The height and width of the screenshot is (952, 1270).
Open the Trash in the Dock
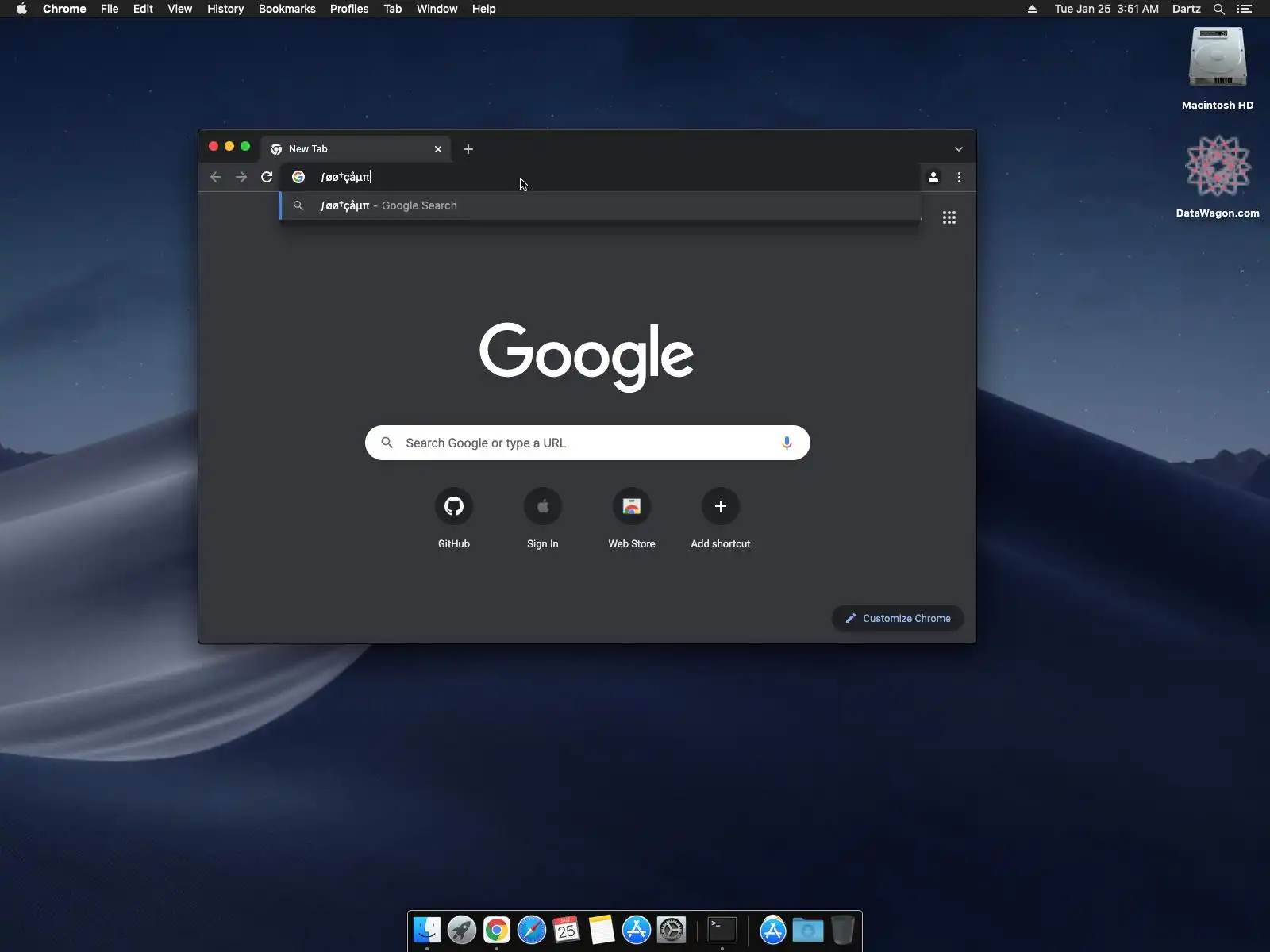pos(843,930)
